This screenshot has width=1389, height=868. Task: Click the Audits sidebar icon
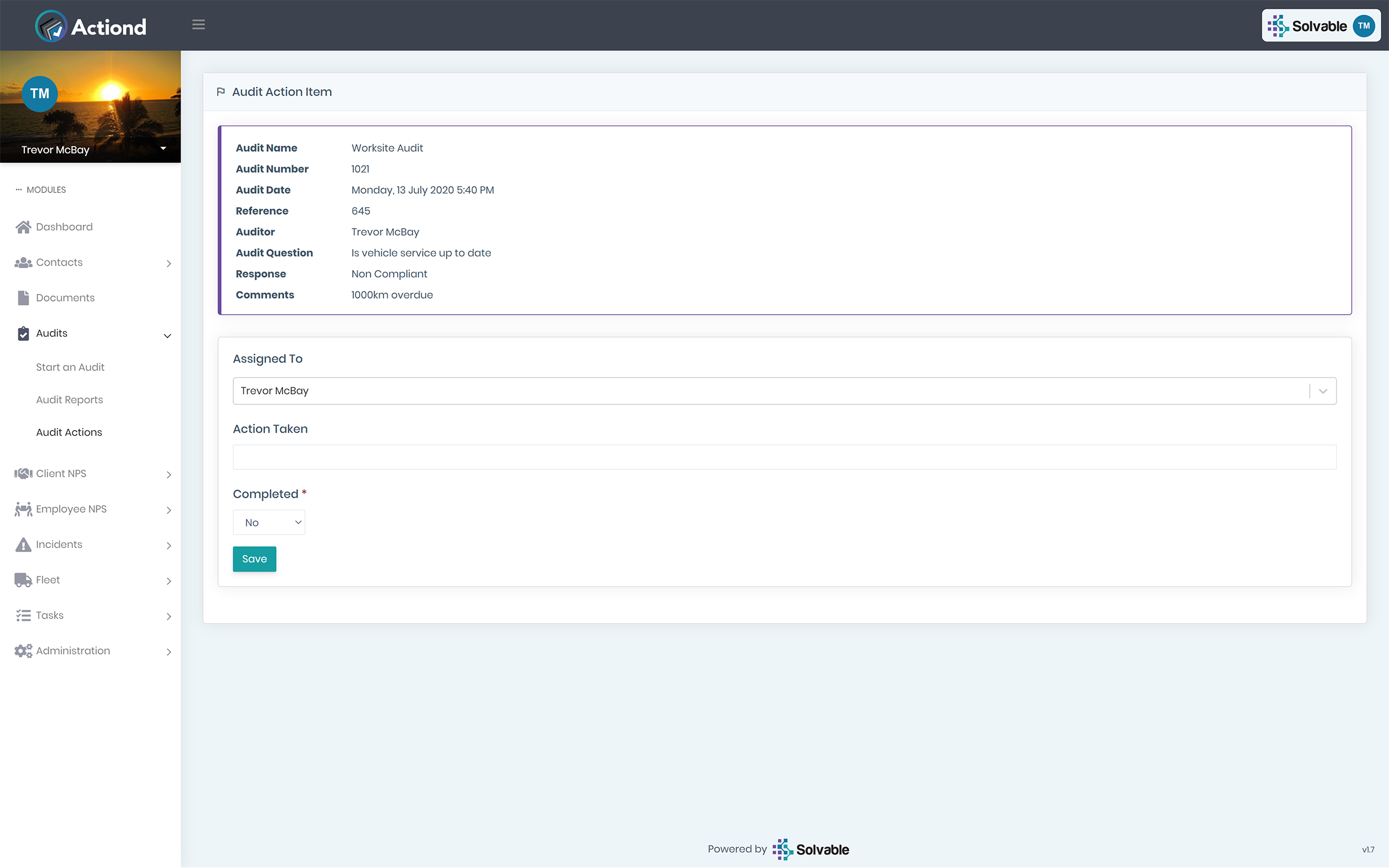tap(23, 333)
